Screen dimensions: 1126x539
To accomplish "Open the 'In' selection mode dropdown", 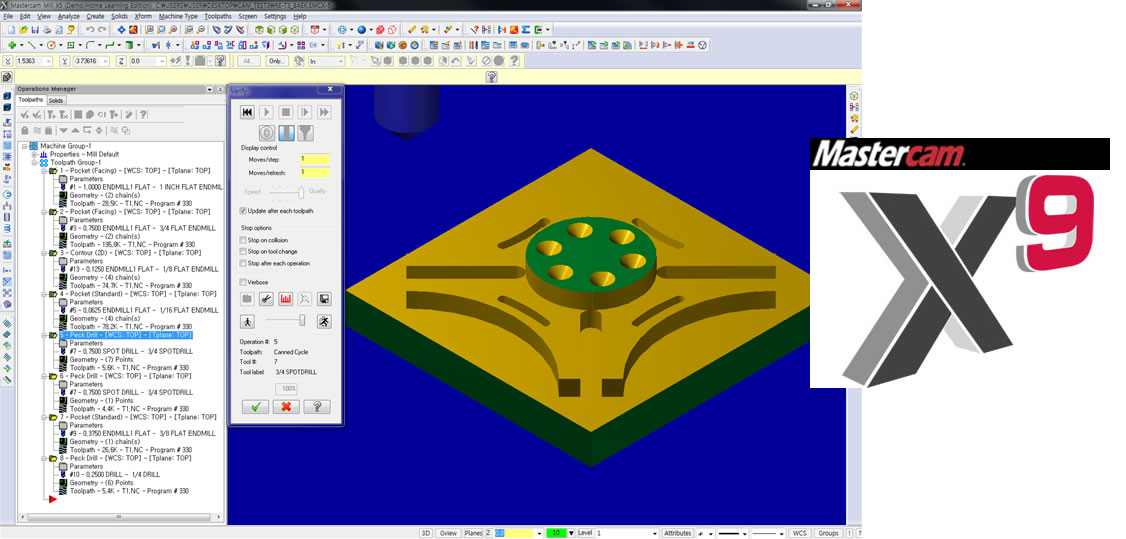I will [341, 62].
